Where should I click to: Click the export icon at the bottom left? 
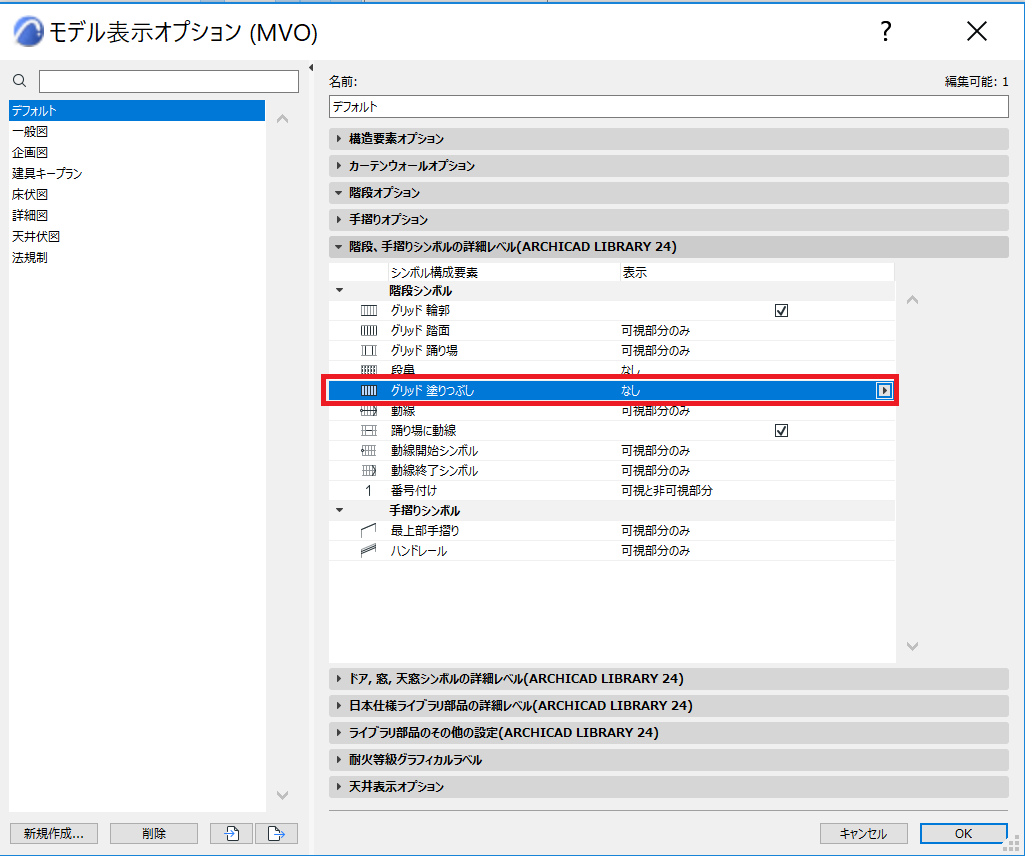click(x=276, y=834)
